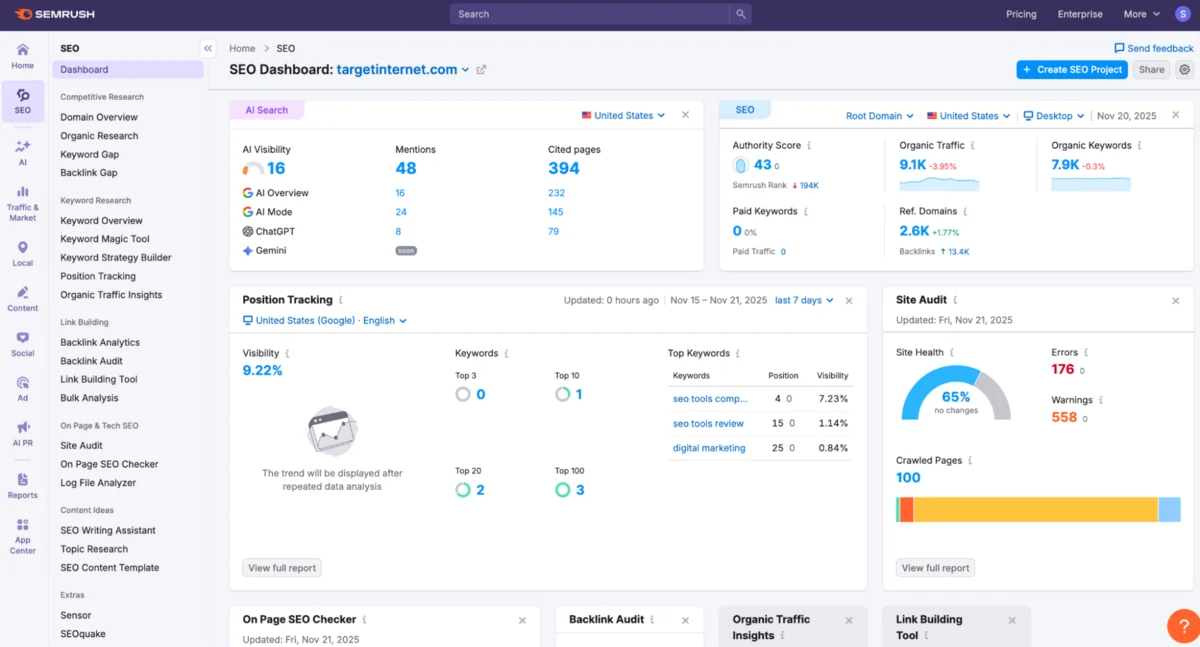
Task: Open SEO Writing Assistant in sidebar
Action: click(x=108, y=530)
